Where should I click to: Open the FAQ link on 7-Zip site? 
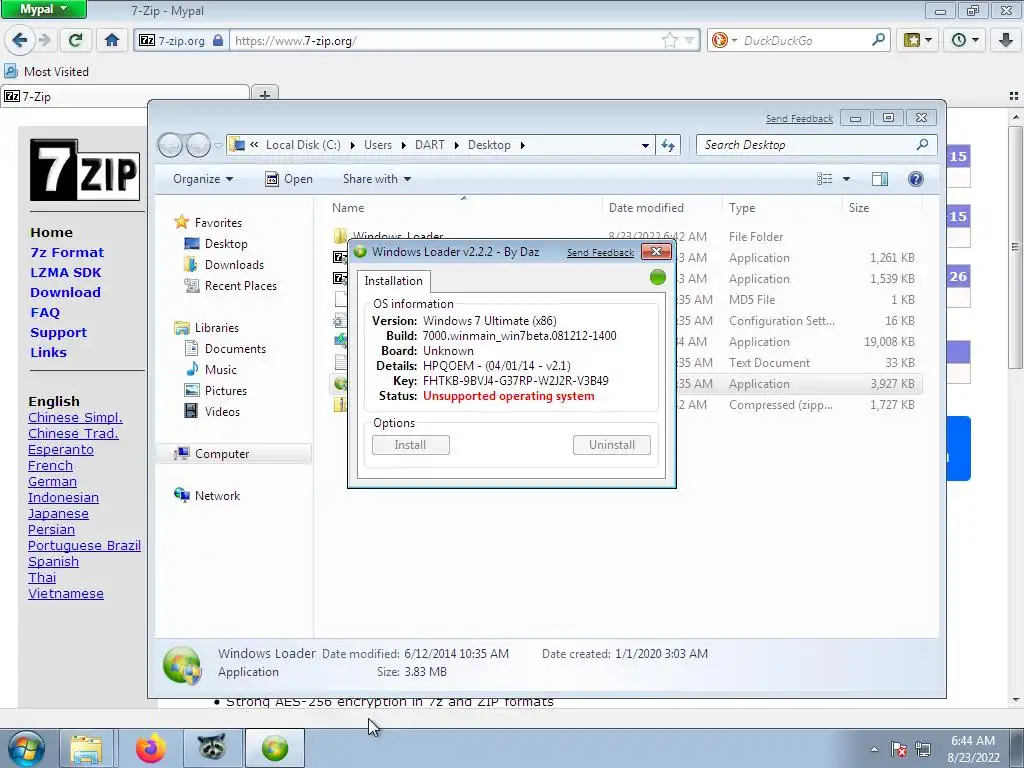pyautogui.click(x=45, y=312)
